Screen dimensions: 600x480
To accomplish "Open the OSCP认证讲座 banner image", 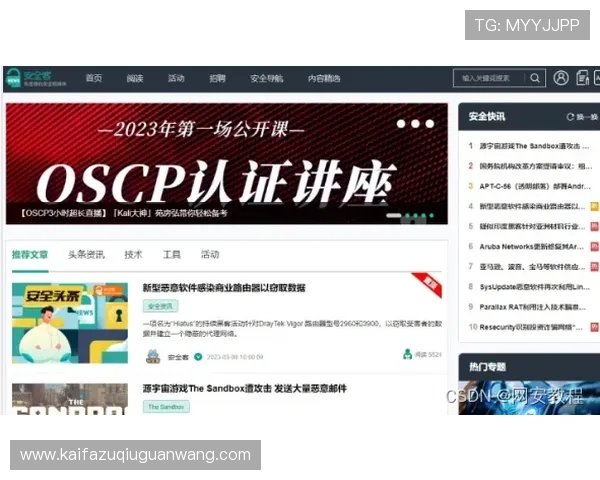I will pyautogui.click(x=227, y=163).
